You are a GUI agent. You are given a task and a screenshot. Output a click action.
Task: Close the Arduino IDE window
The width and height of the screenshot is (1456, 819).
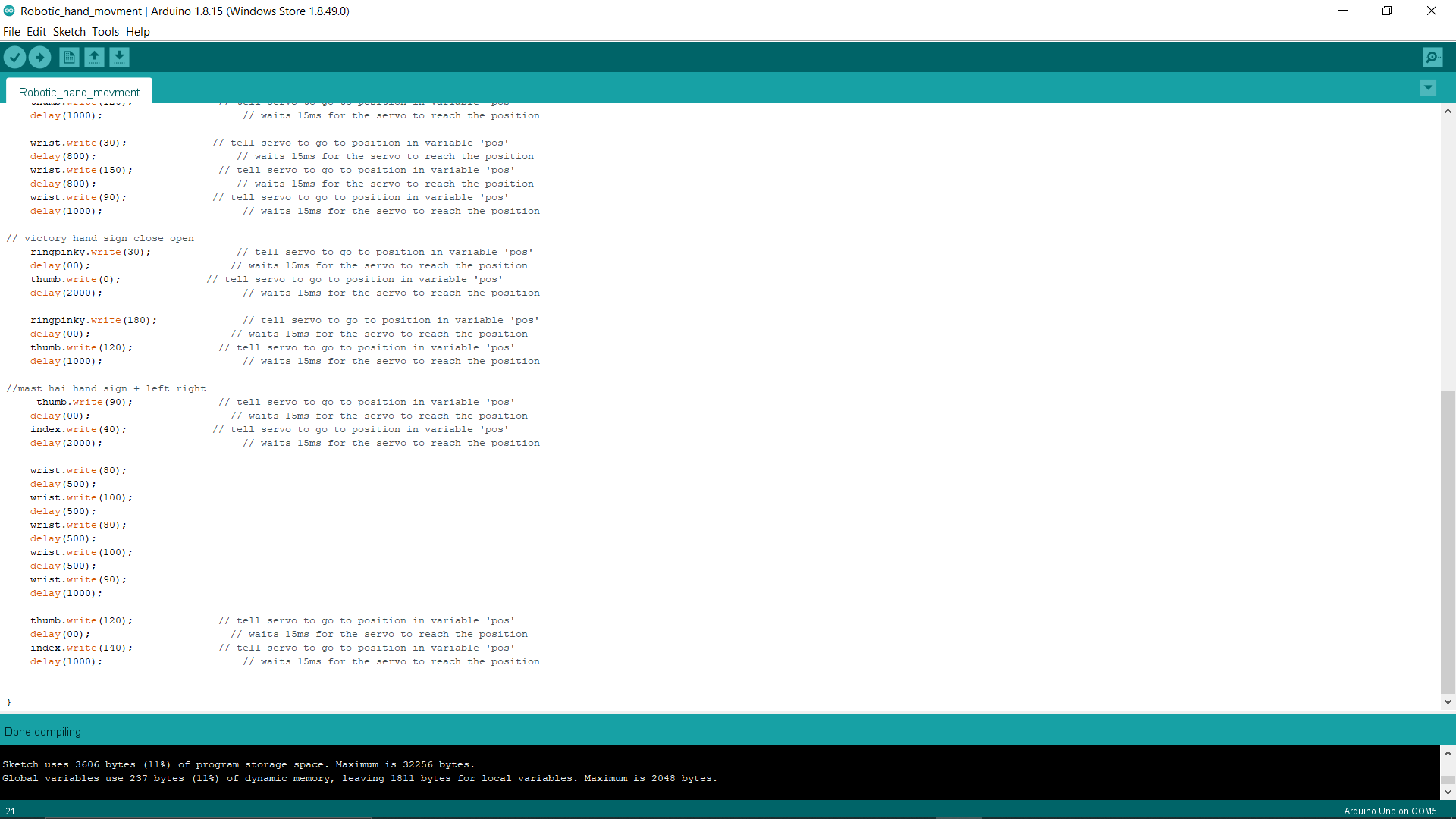pyautogui.click(x=1432, y=11)
